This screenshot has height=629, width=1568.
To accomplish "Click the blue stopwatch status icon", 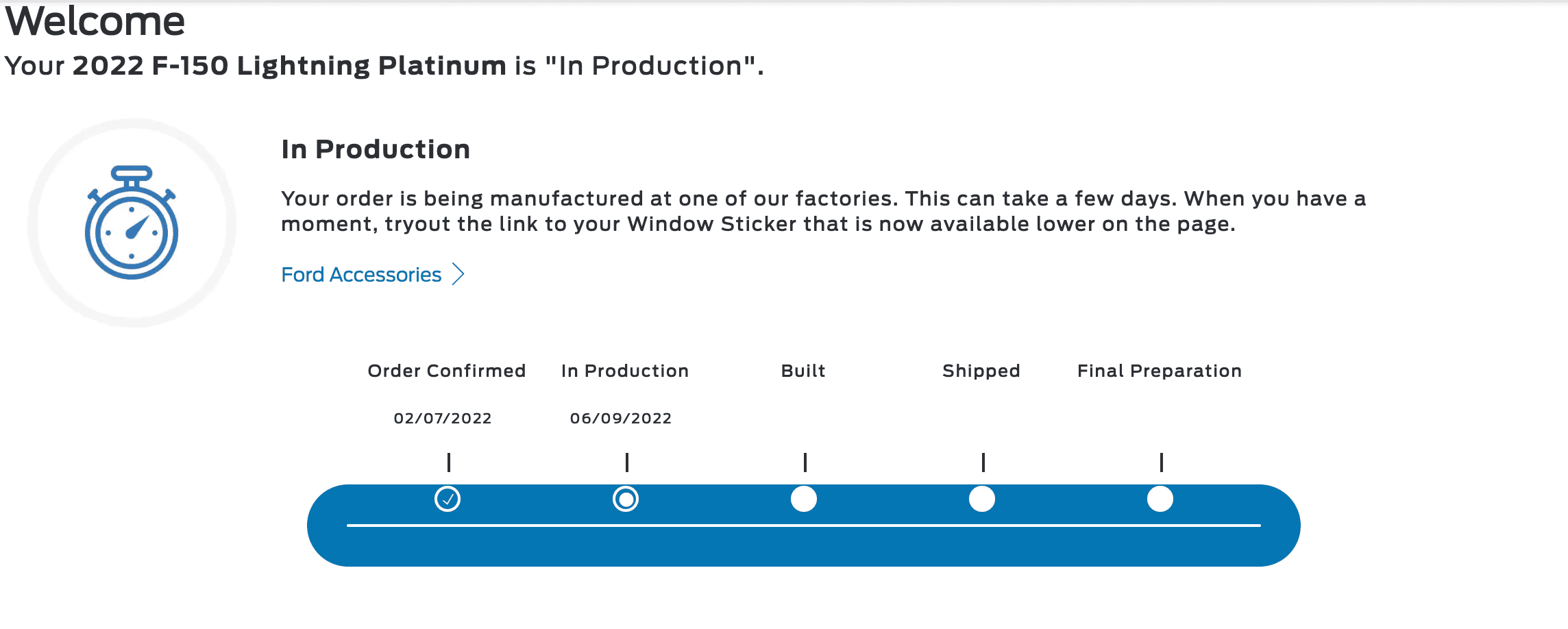I will 132,223.
